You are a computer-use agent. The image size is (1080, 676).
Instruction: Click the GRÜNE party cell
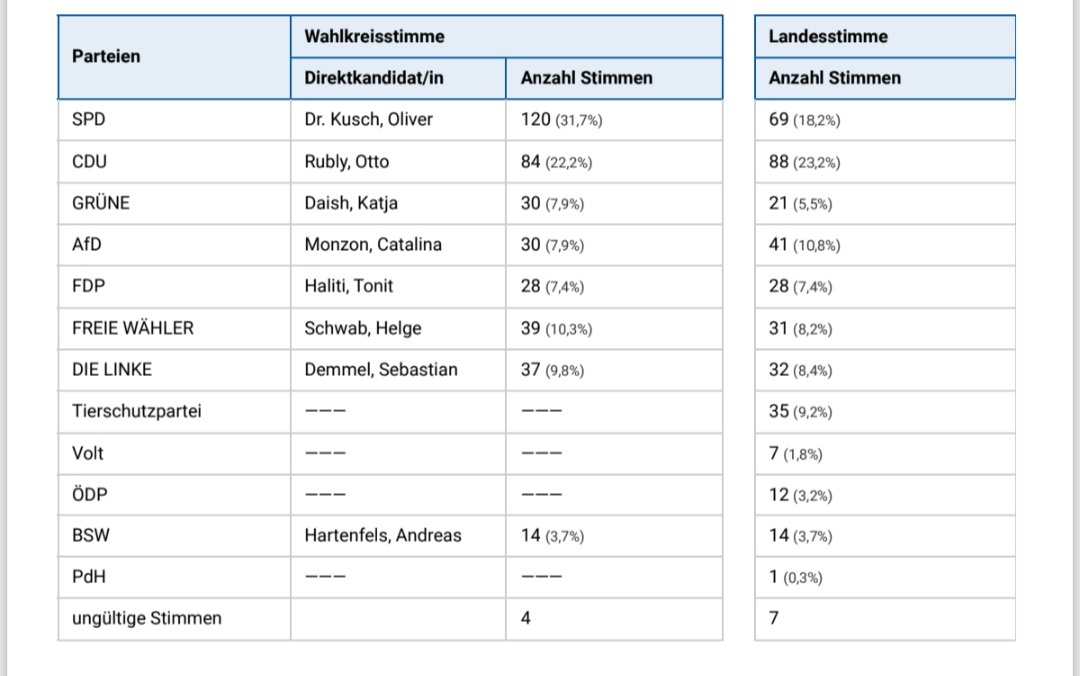(x=101, y=203)
